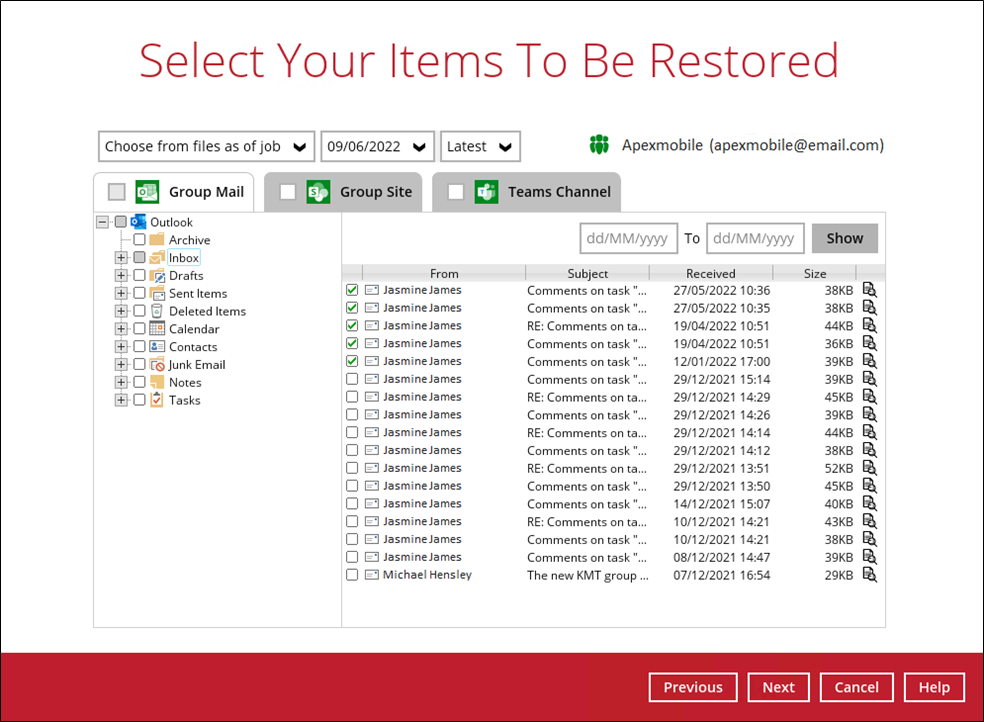
Task: Open the 'Choose from files as of job' dropdown
Action: pyautogui.click(x=206, y=146)
